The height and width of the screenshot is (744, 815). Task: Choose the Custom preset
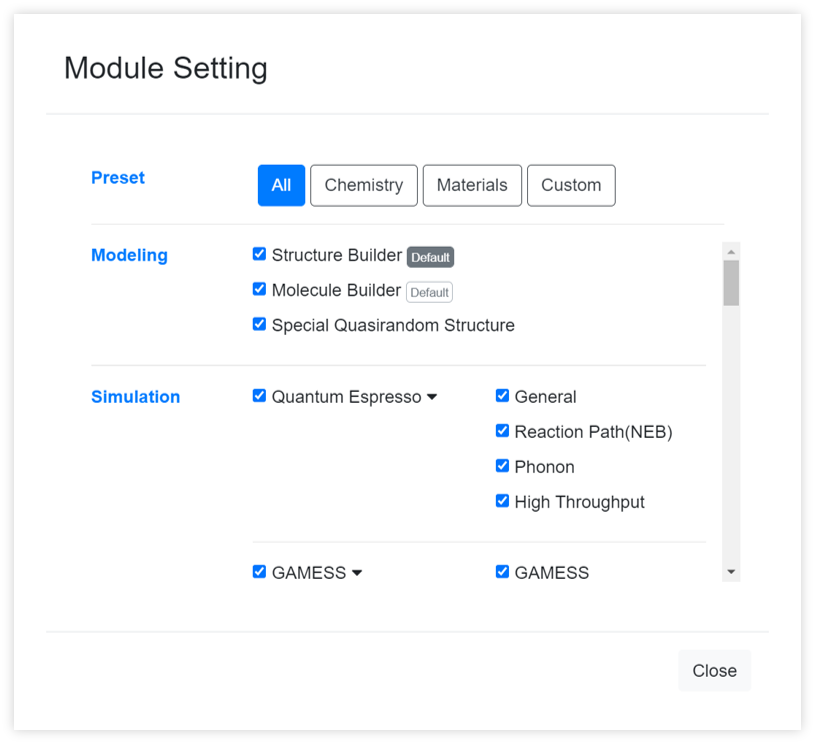pyautogui.click(x=571, y=185)
